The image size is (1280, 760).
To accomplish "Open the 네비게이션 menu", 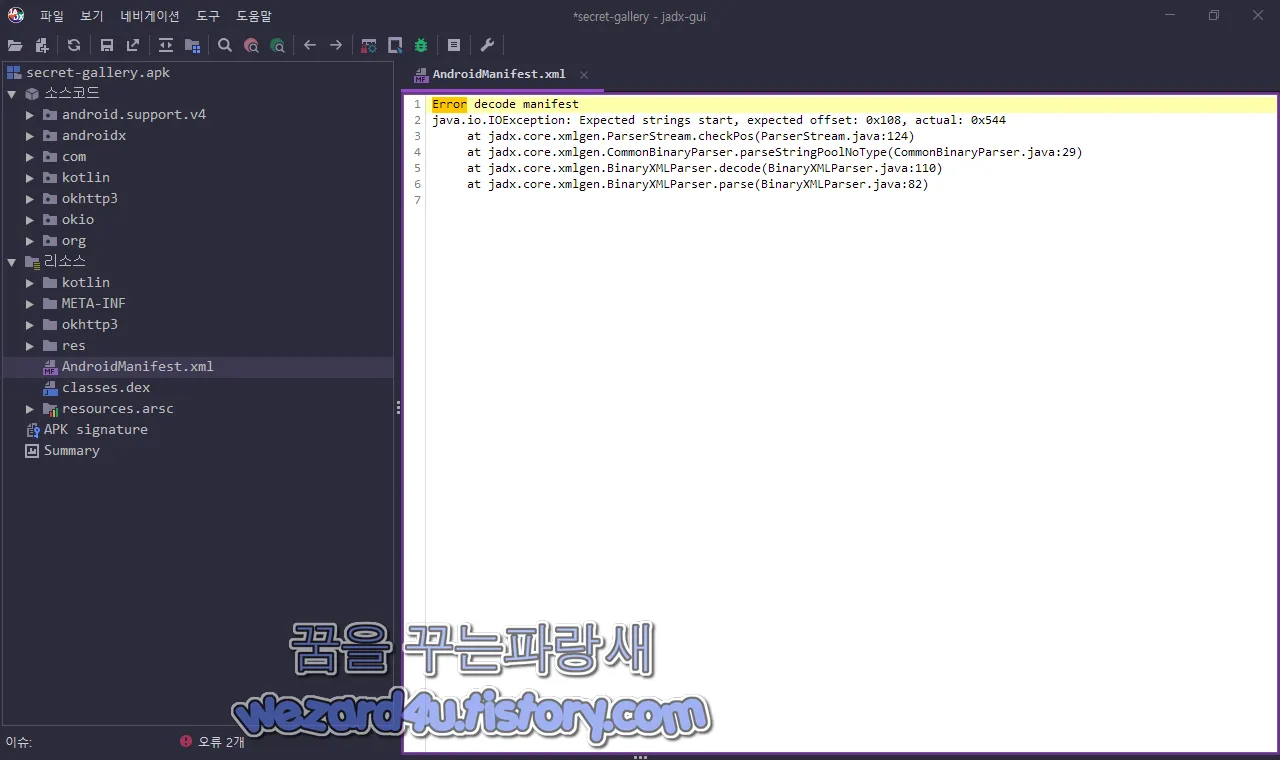I will pyautogui.click(x=150, y=16).
